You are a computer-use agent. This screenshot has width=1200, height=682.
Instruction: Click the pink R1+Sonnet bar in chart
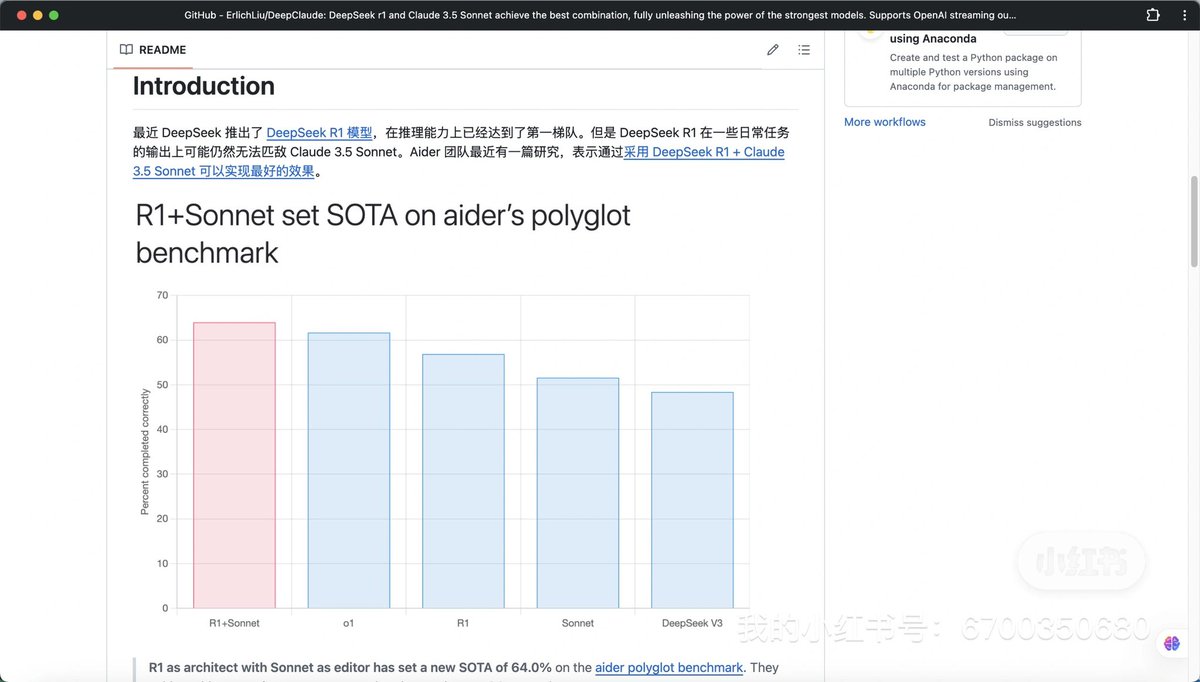(234, 465)
